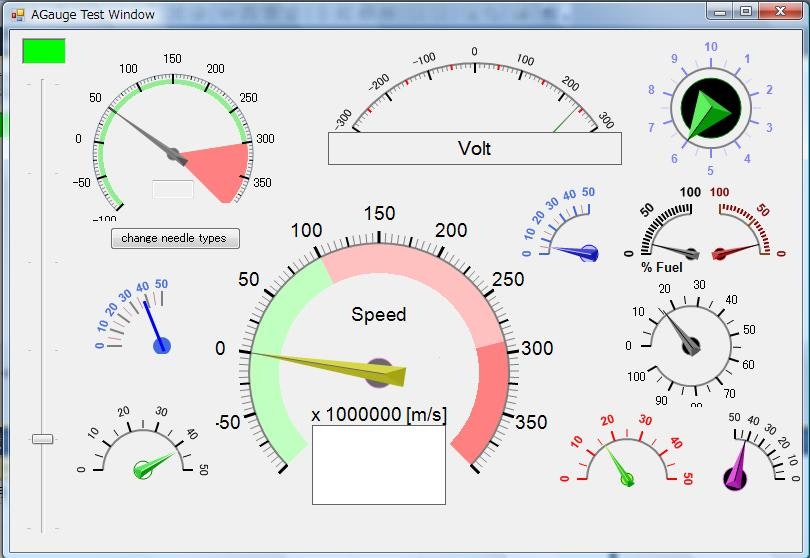Click the '350' label on the Speed gauge

(531, 422)
